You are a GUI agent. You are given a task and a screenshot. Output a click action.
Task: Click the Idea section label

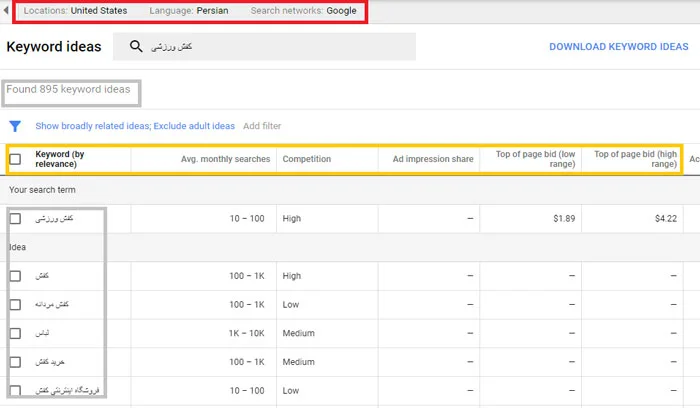[18, 247]
